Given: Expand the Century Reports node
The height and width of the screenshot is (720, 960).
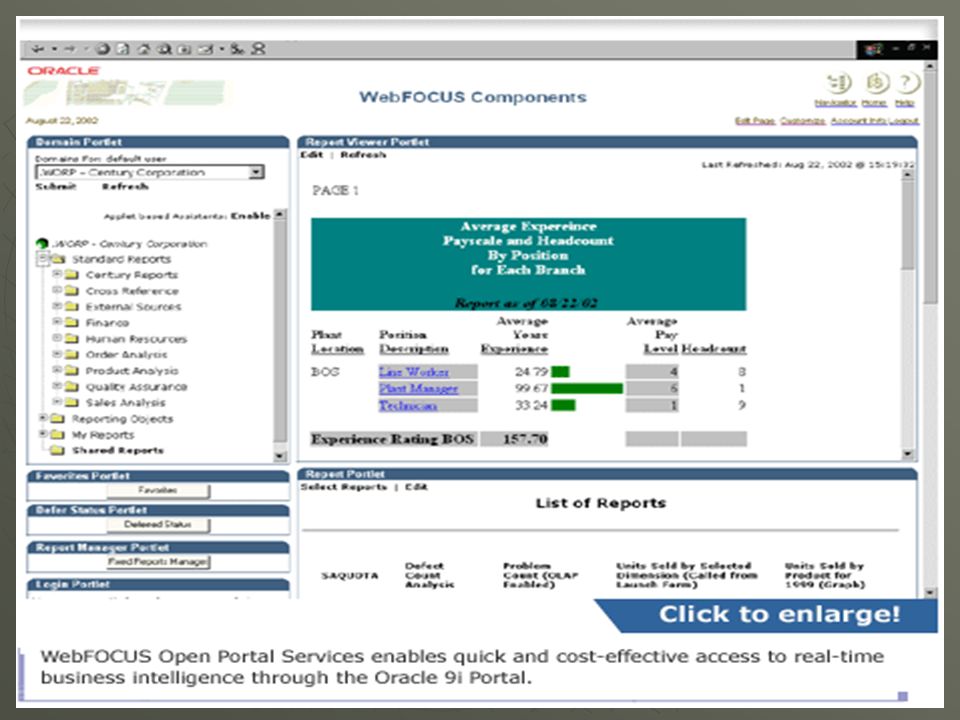Looking at the screenshot, I should click(57, 274).
